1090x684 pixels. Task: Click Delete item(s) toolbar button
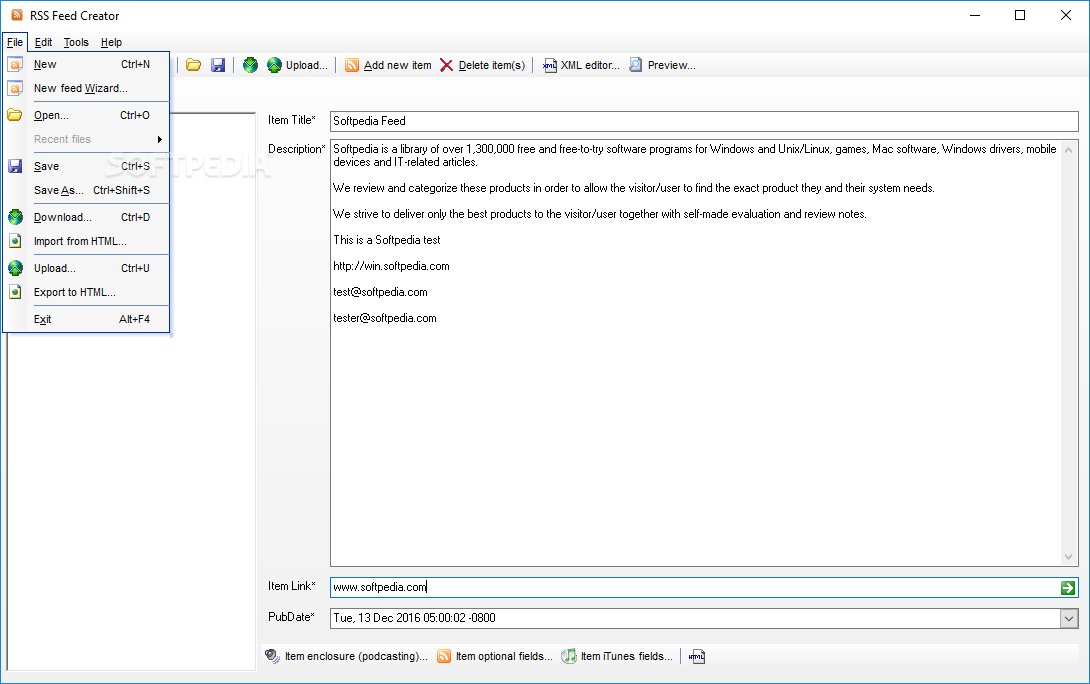(x=482, y=65)
